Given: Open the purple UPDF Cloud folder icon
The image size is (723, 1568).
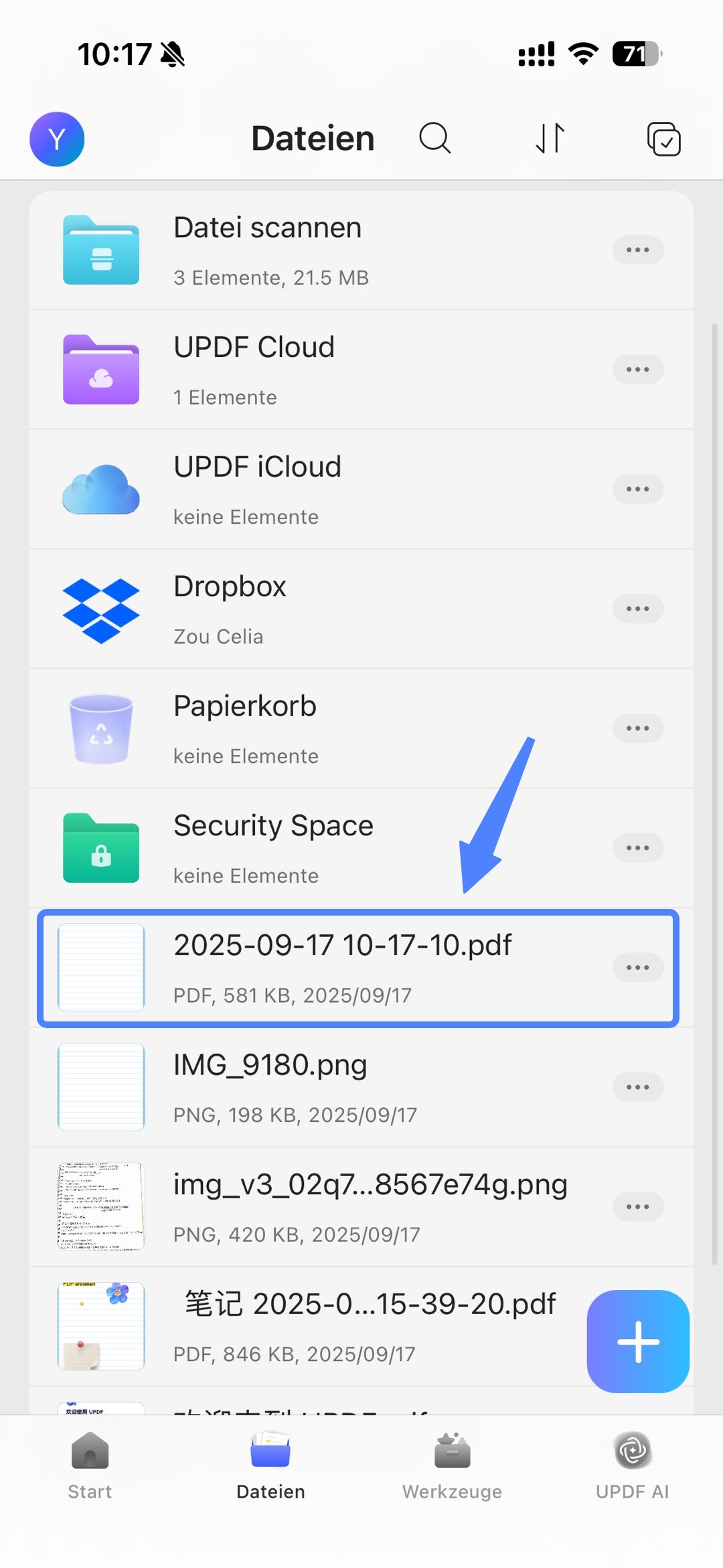Looking at the screenshot, I should pos(101,369).
